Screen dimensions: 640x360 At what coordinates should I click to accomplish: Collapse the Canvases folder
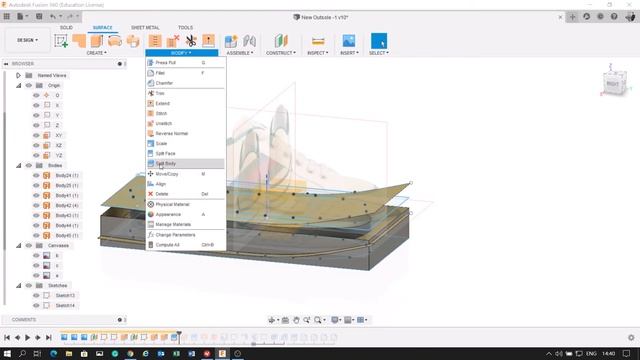[x=18, y=246]
